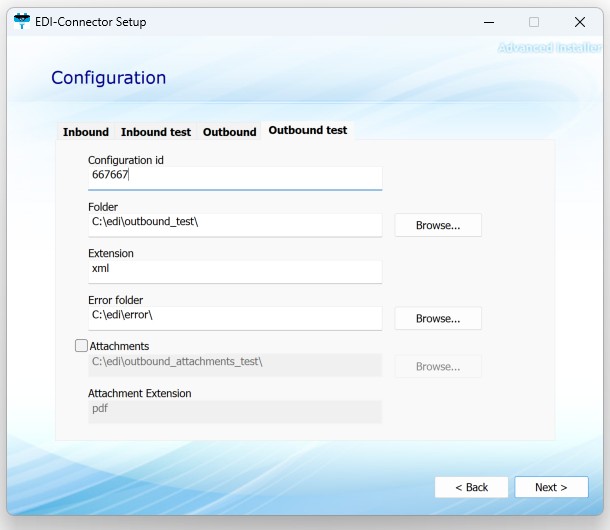
Task: Proceed with the Next button
Action: (x=551, y=487)
